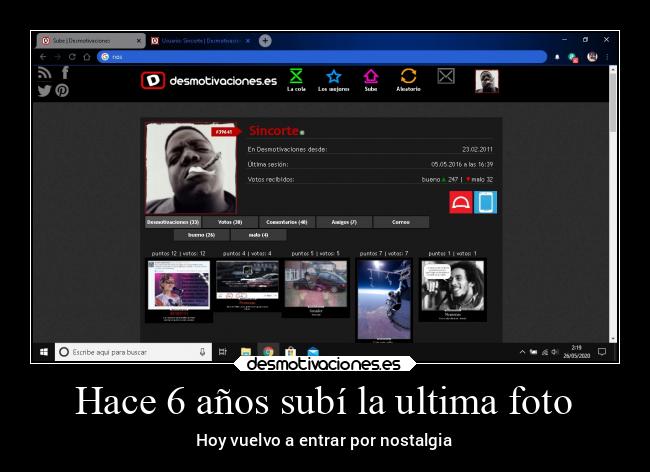The height and width of the screenshot is (472, 650).
Task: Go back with browser back arrow
Action: [43, 57]
